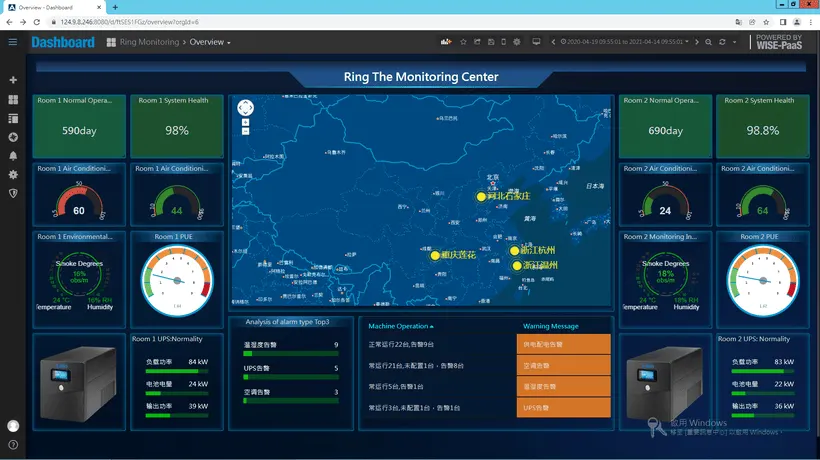
Task: Click Room 2 System Health 98.8% value
Action: [762, 131]
